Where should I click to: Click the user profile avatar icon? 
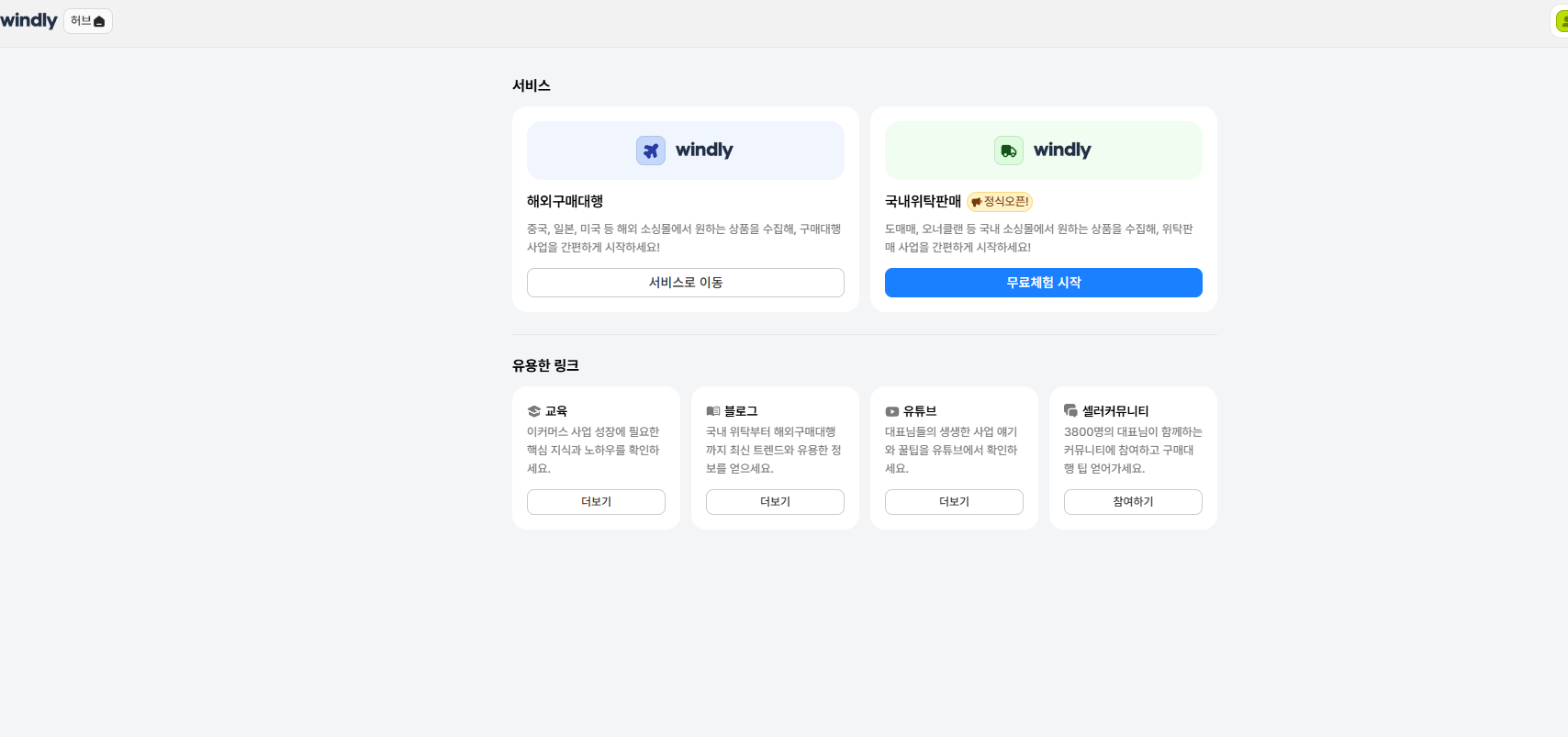(x=1561, y=21)
